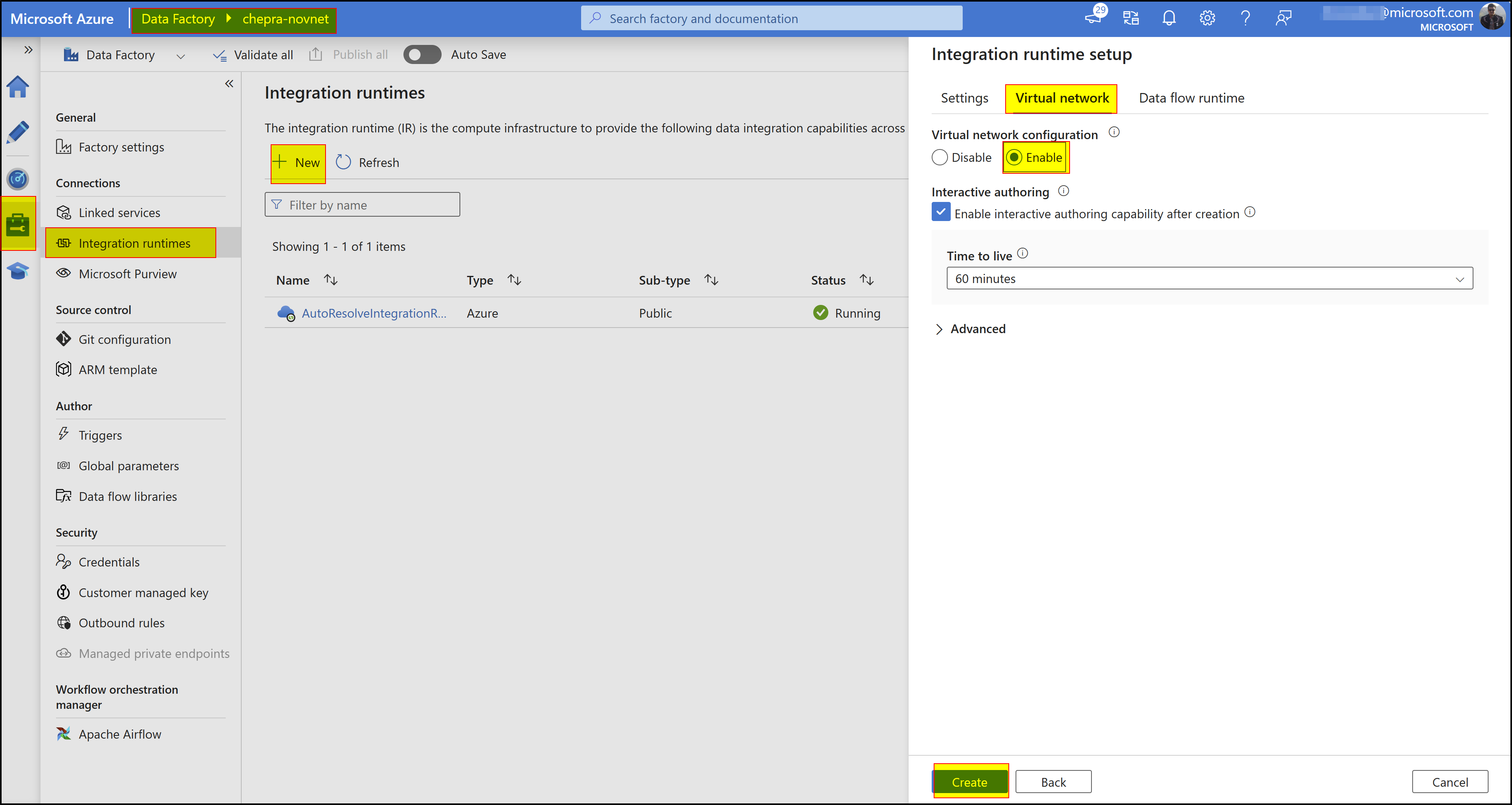Toggle the Auto Save switch
1512x805 pixels.
422,54
